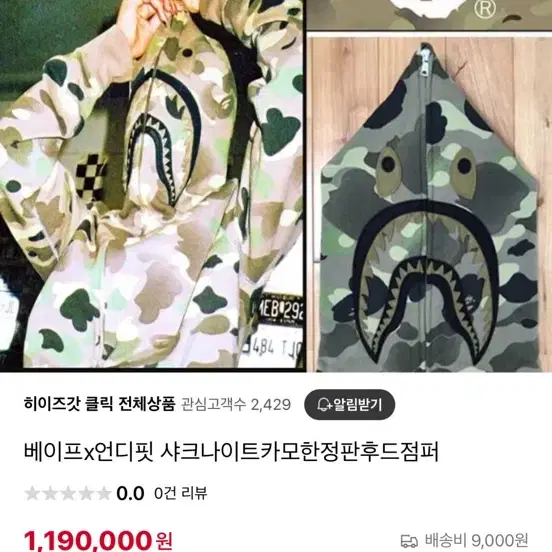The height and width of the screenshot is (552, 552).
Task: Select the third rating star
Action: click(68, 493)
